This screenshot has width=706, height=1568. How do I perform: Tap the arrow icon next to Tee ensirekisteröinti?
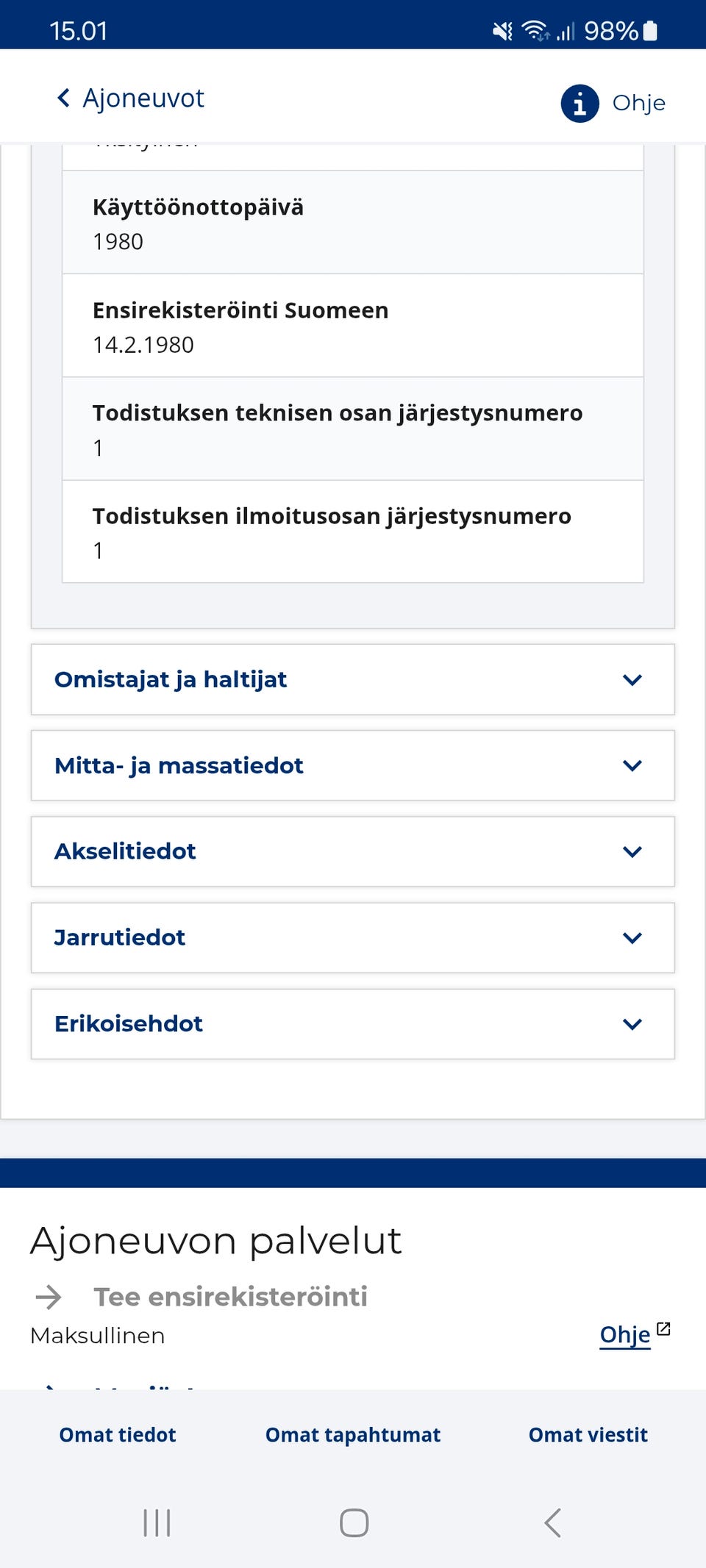pos(49,1297)
